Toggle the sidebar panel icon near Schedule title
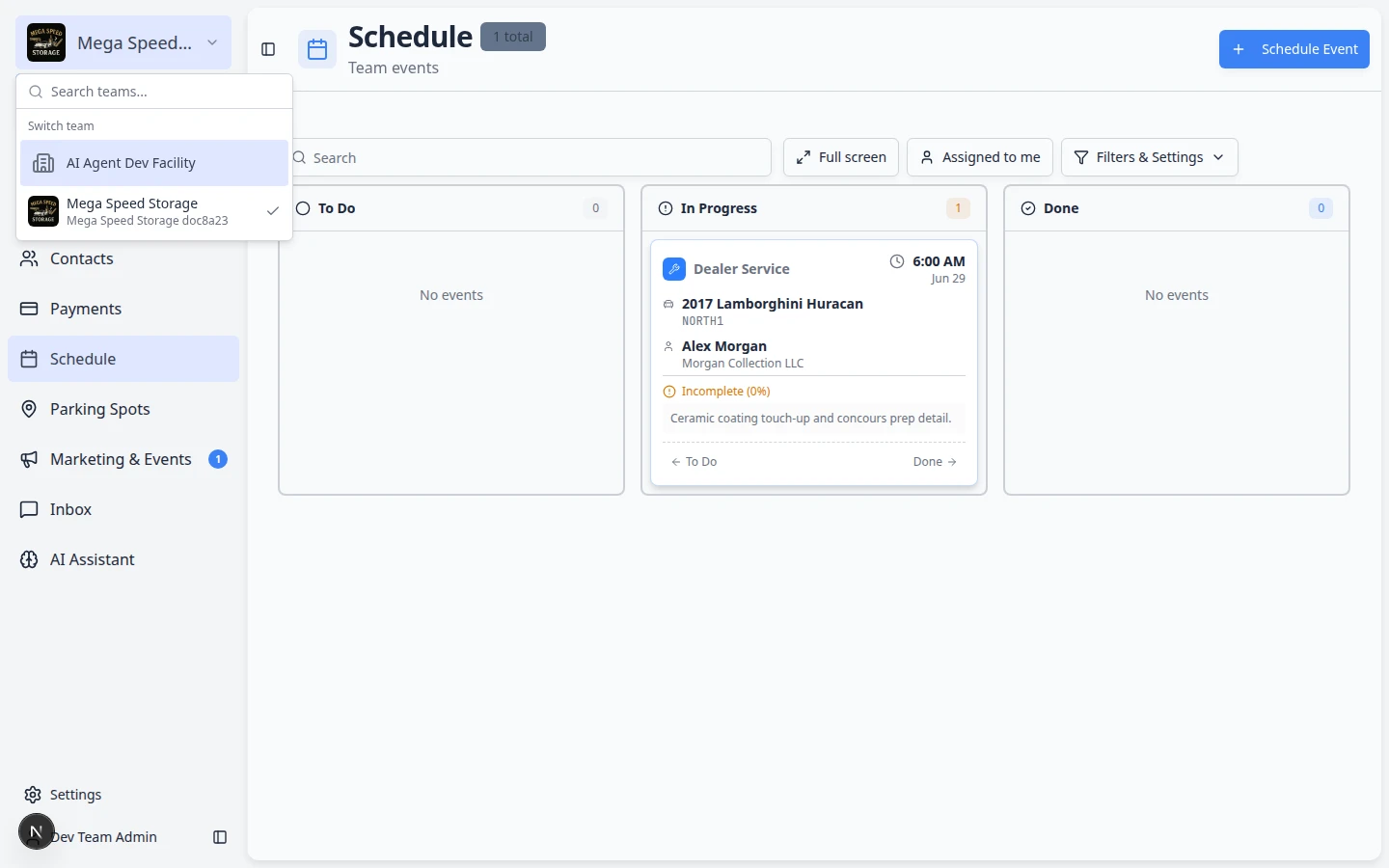 pos(269,49)
